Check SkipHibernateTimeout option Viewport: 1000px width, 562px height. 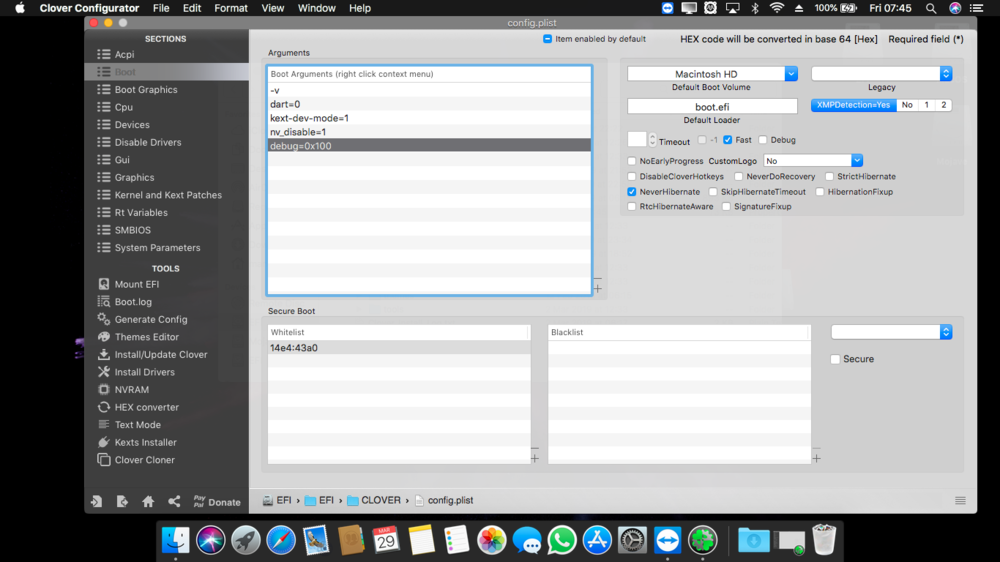click(713, 192)
